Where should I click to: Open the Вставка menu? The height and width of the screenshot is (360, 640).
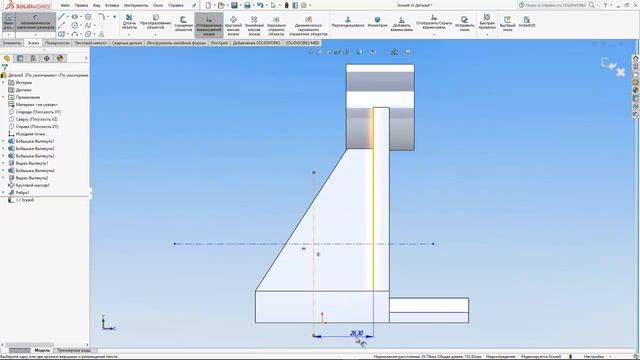112,6
